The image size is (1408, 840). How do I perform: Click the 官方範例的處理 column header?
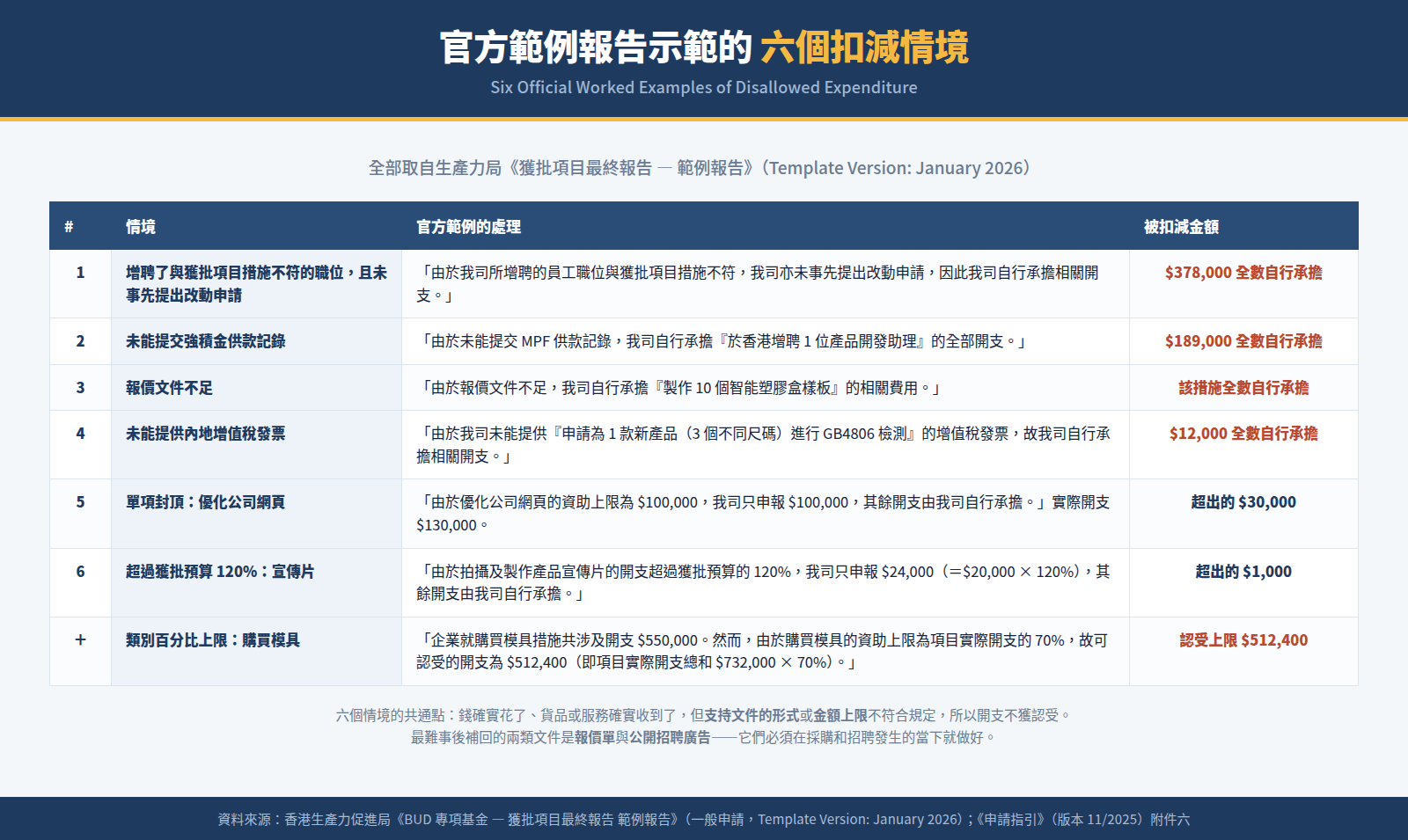click(x=469, y=227)
